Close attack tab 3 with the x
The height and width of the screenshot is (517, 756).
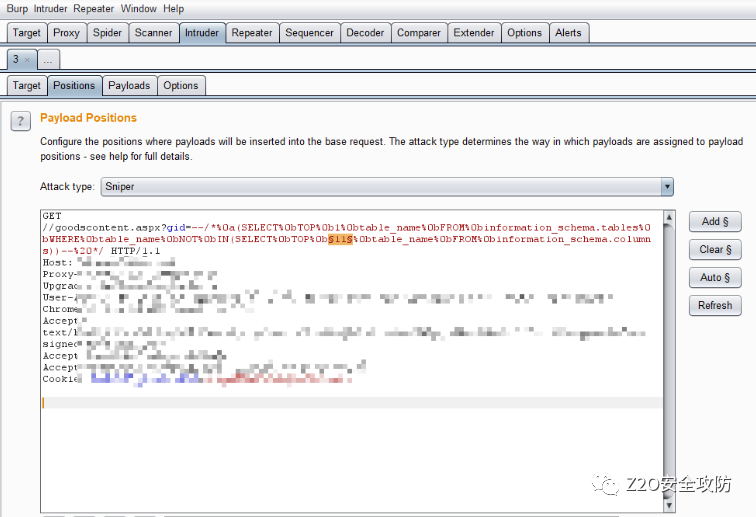tap(27, 60)
